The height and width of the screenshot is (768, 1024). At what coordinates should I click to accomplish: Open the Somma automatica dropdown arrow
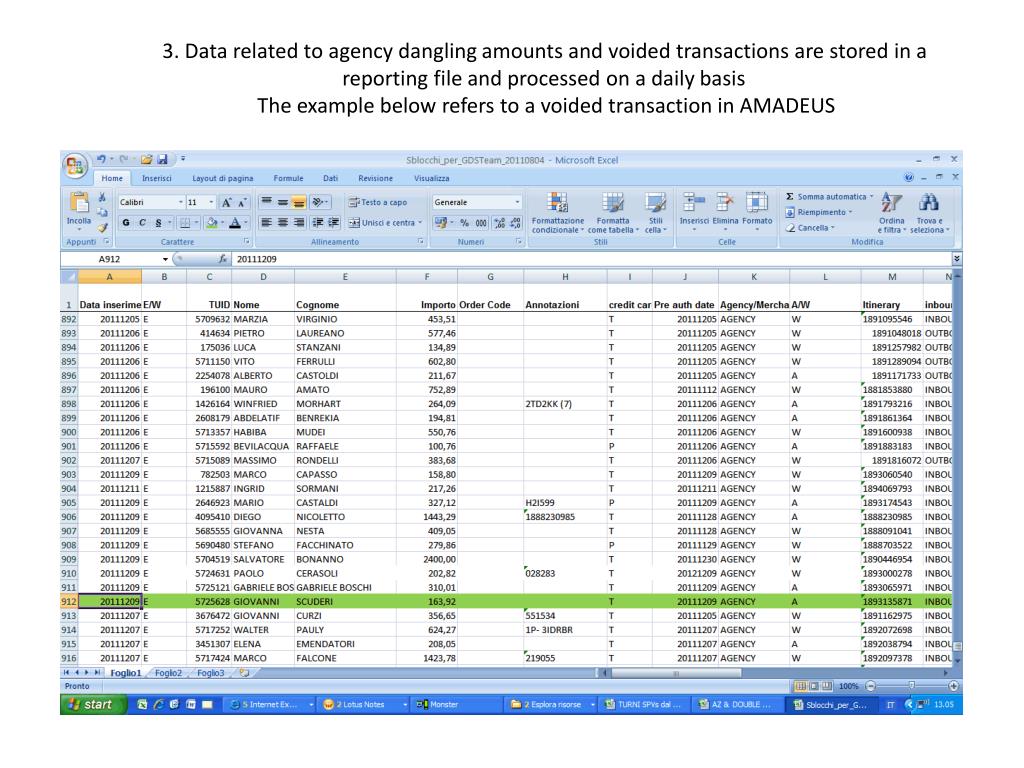871,197
